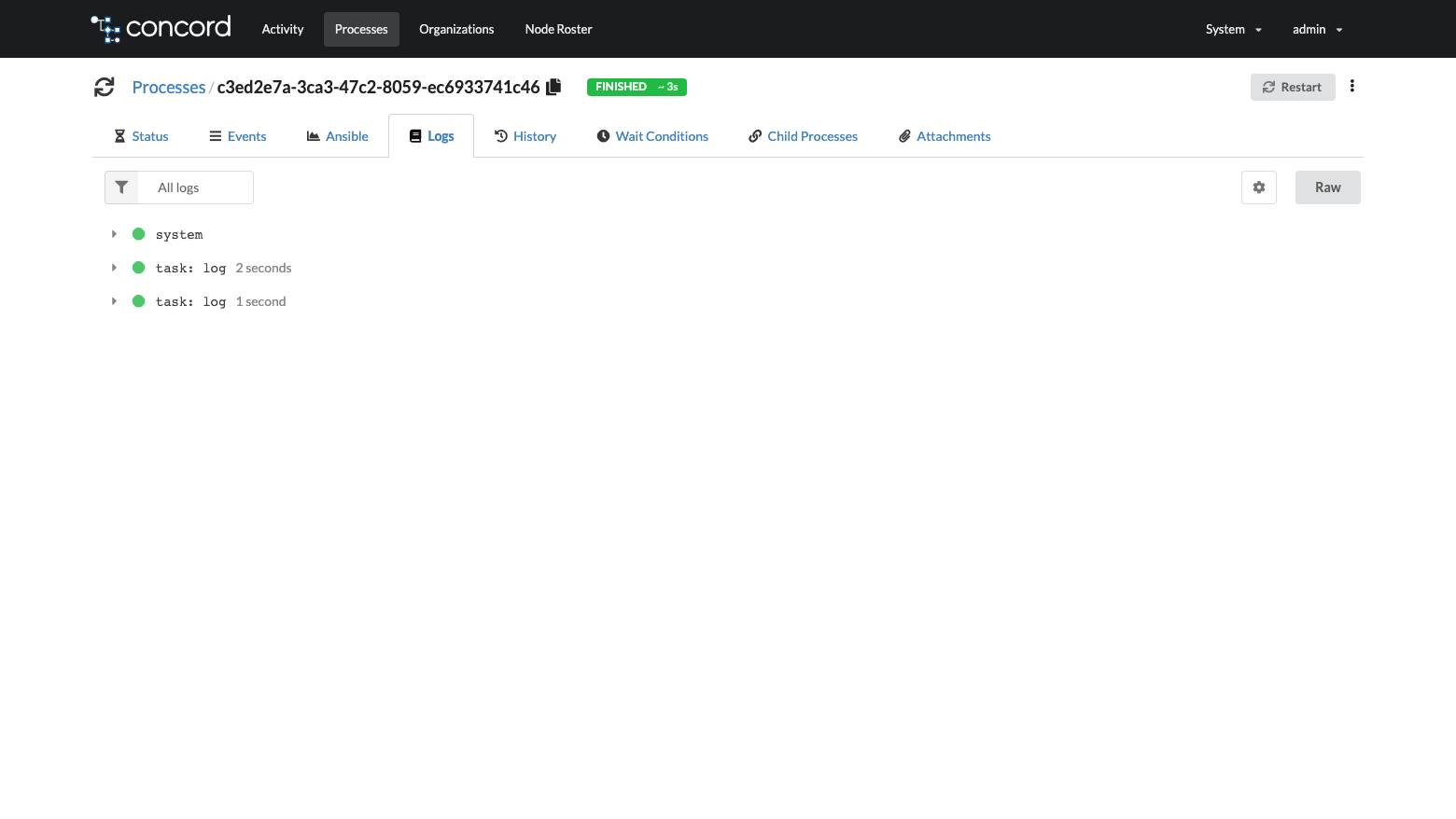Expand the task: log 2 seconds segment
1456x819 pixels.
tap(114, 268)
